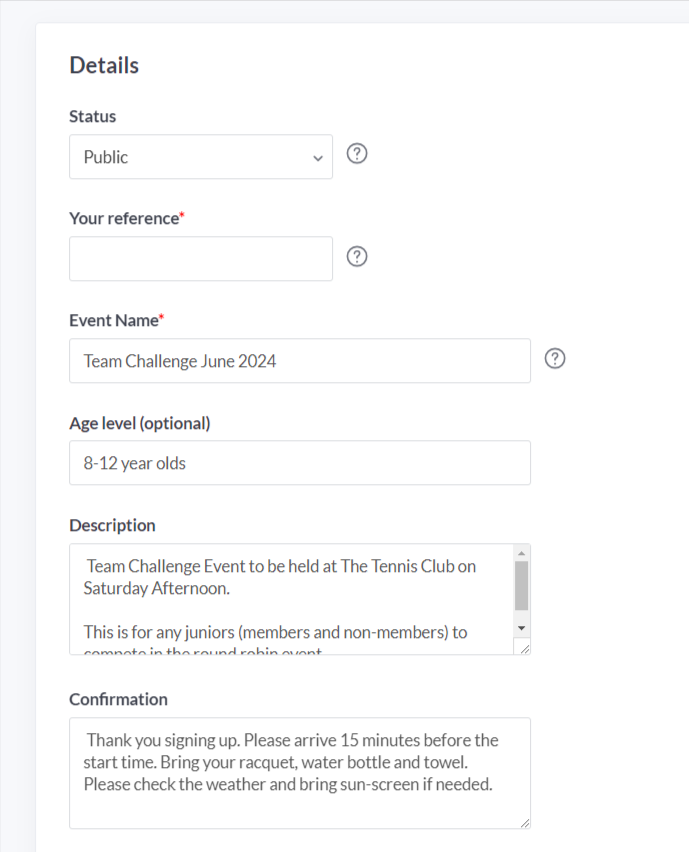
Task: Open the Status dropdown showing Public
Action: (201, 156)
